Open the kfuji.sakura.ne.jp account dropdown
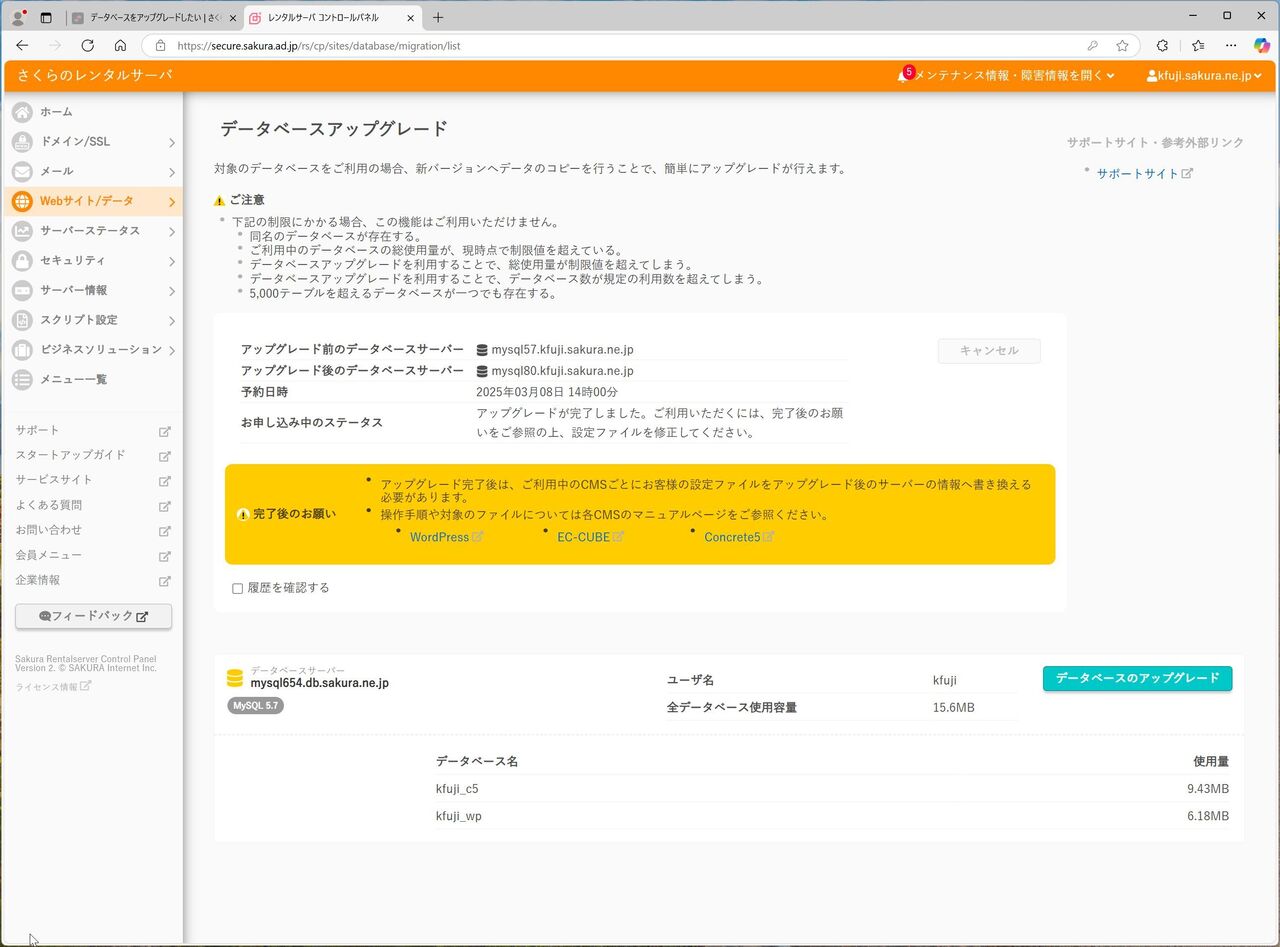The width and height of the screenshot is (1280, 947). click(x=1204, y=76)
